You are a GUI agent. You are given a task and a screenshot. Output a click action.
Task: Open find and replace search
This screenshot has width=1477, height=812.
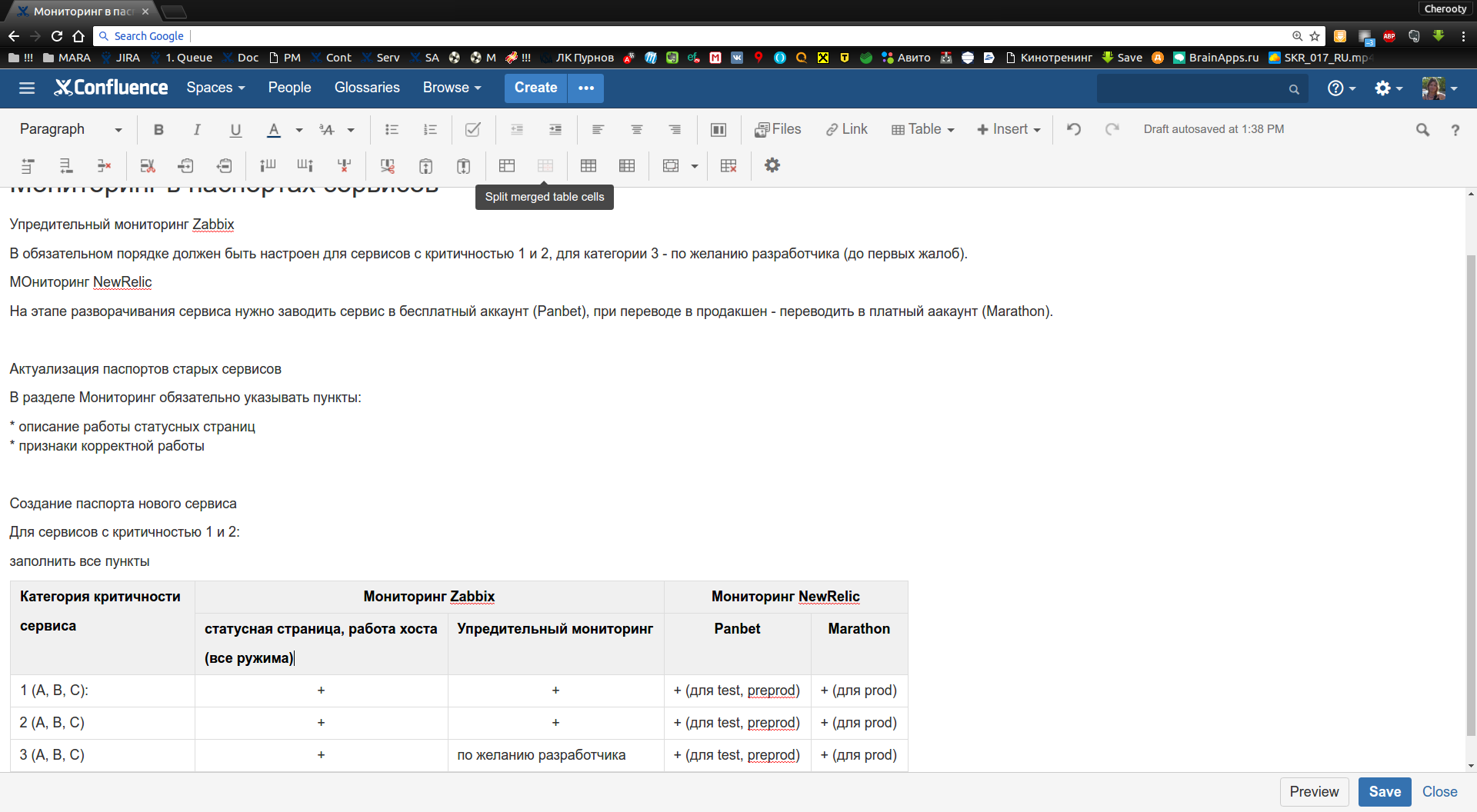tap(1422, 130)
